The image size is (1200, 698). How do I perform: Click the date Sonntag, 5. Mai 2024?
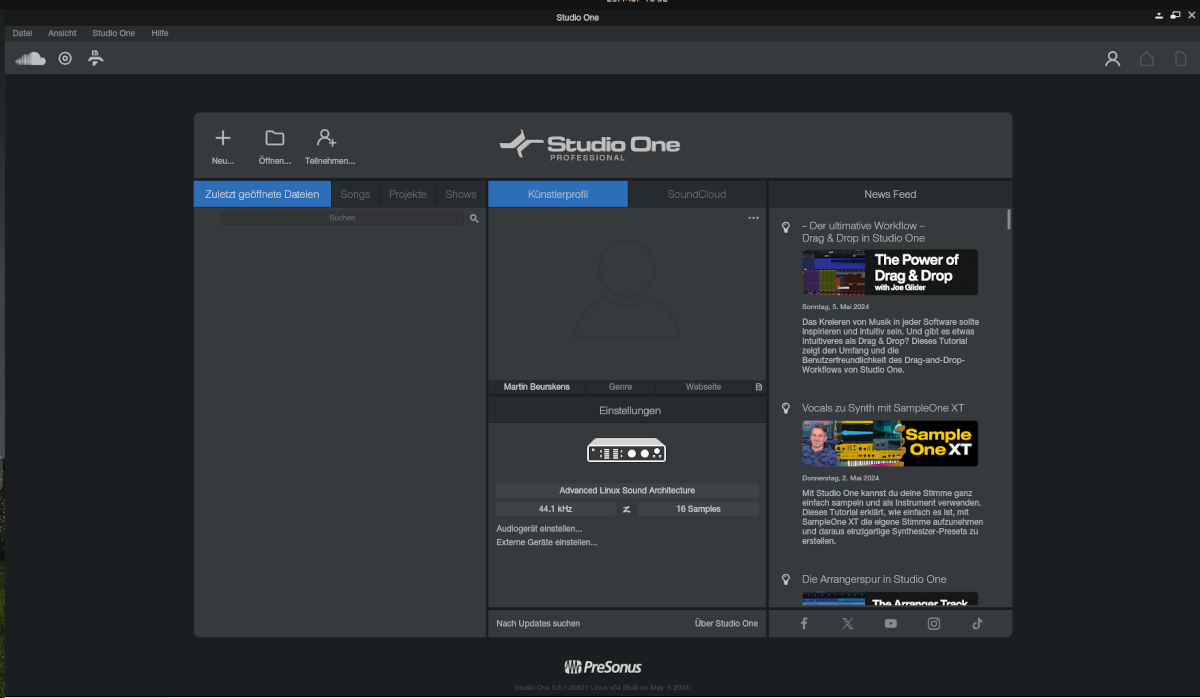tap(838, 306)
